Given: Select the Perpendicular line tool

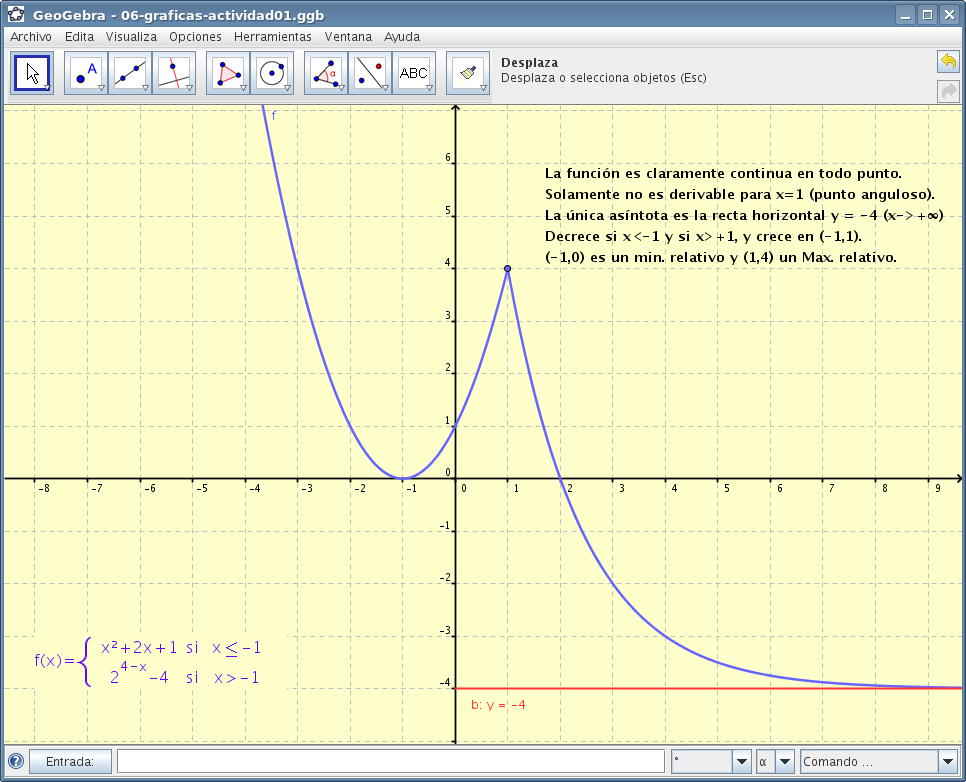Looking at the screenshot, I should click(x=174, y=73).
